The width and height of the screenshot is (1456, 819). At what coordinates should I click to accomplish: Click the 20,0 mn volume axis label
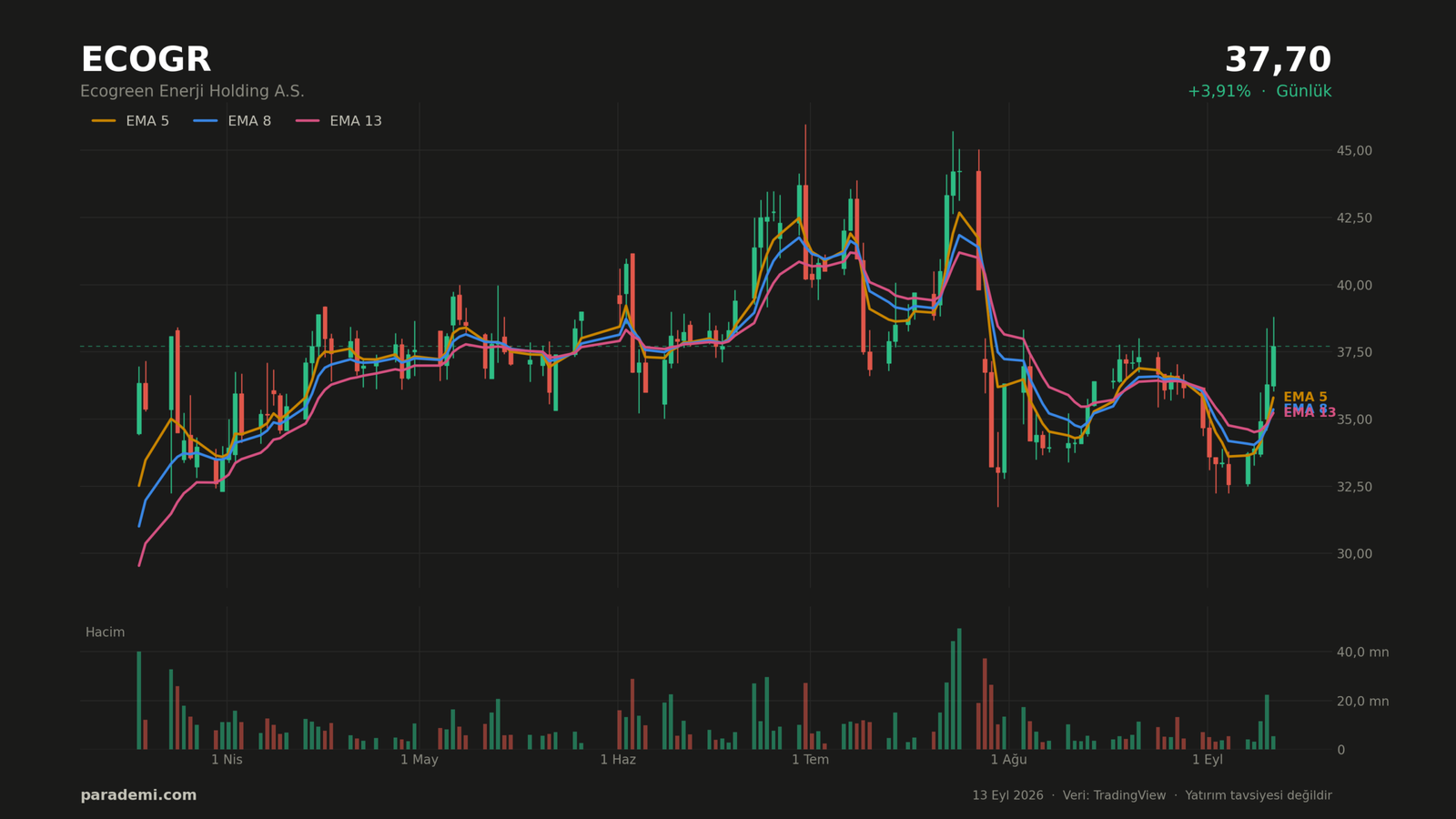click(1362, 701)
